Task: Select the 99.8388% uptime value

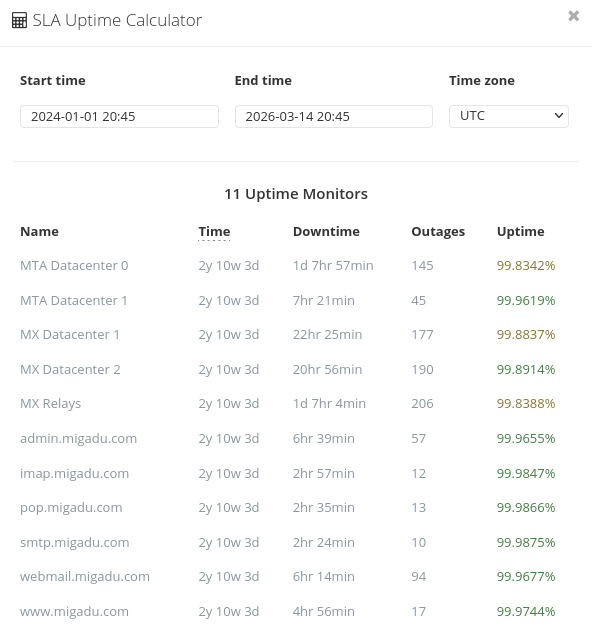Action: [x=526, y=404]
